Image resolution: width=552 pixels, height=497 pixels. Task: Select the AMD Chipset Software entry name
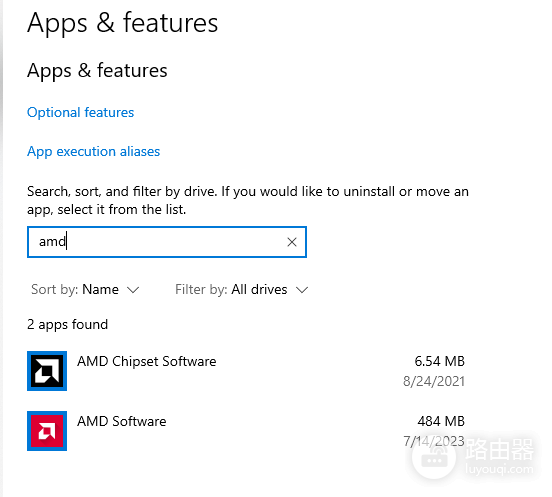(146, 361)
